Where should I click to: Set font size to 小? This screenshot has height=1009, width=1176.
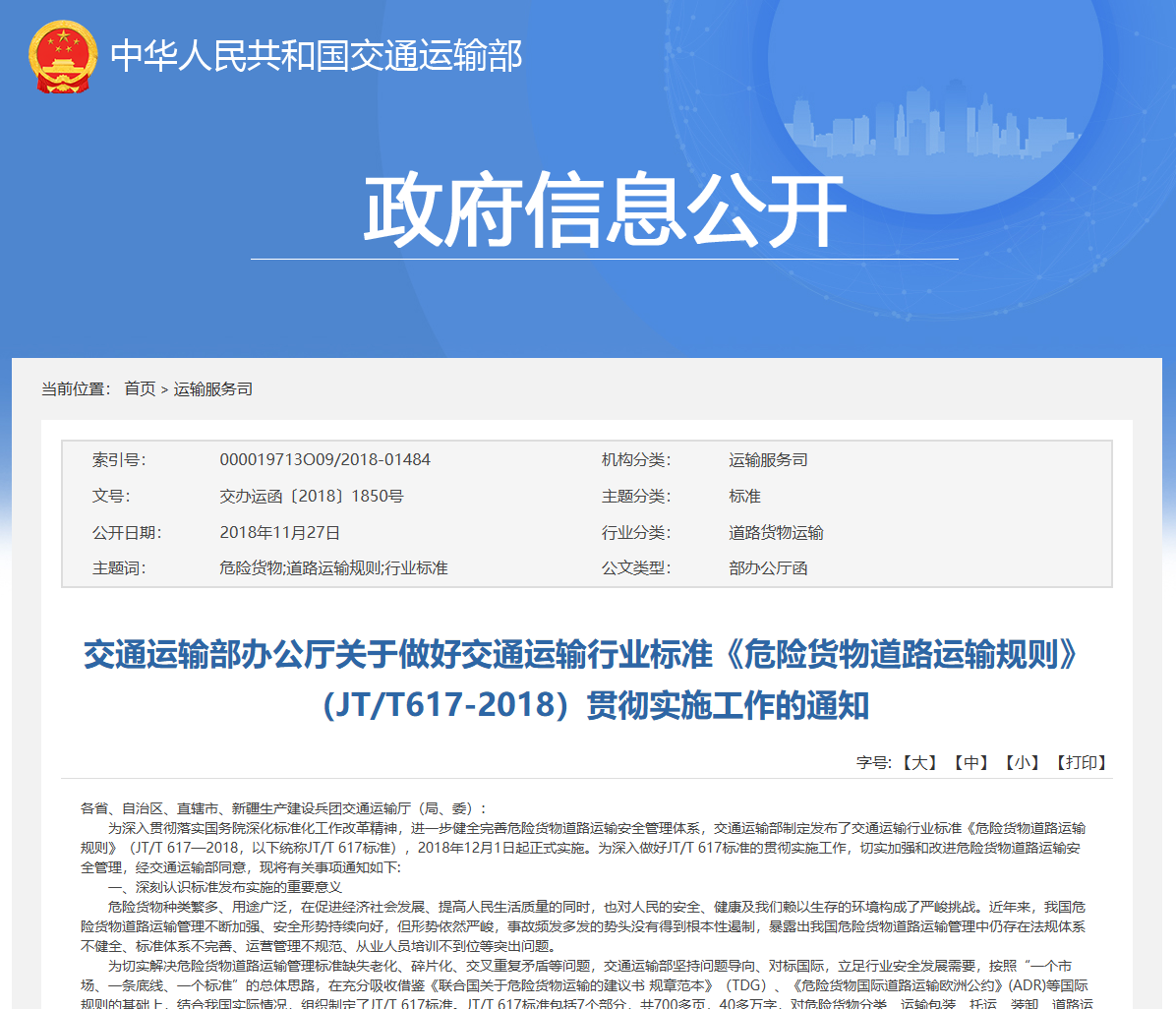coord(1023,763)
